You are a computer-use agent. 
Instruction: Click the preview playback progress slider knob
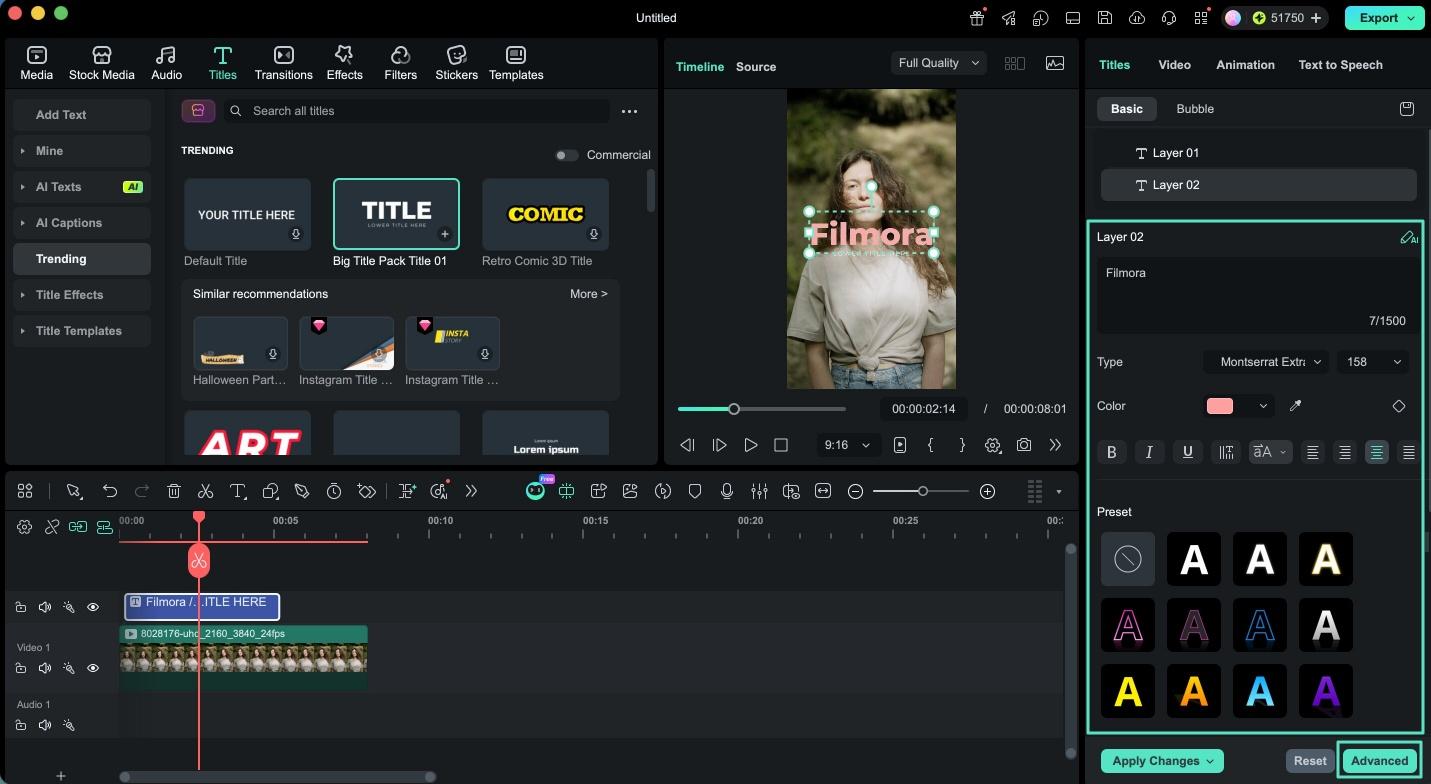pos(734,409)
